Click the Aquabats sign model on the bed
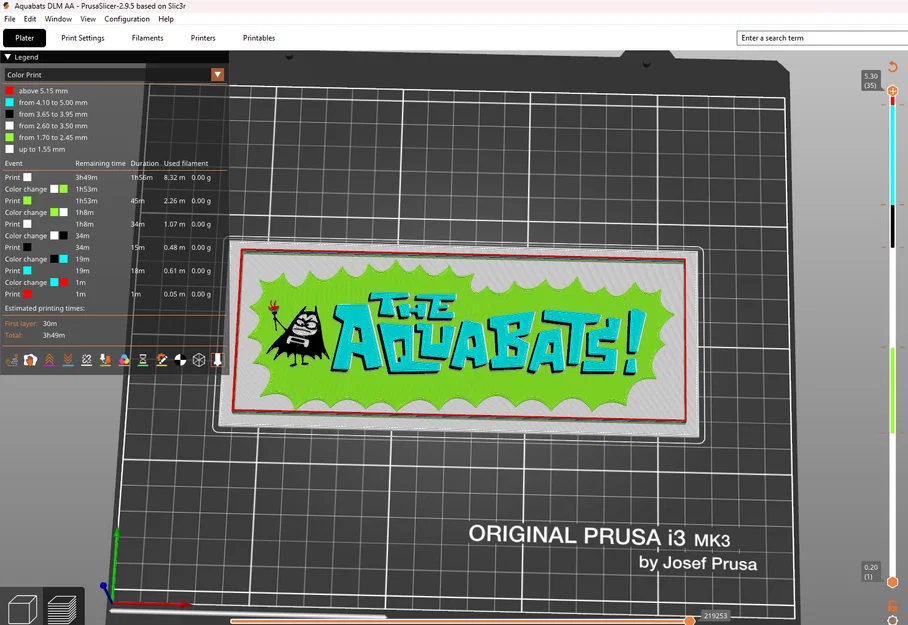Screen dimensions: 908x625 (x=460, y=339)
